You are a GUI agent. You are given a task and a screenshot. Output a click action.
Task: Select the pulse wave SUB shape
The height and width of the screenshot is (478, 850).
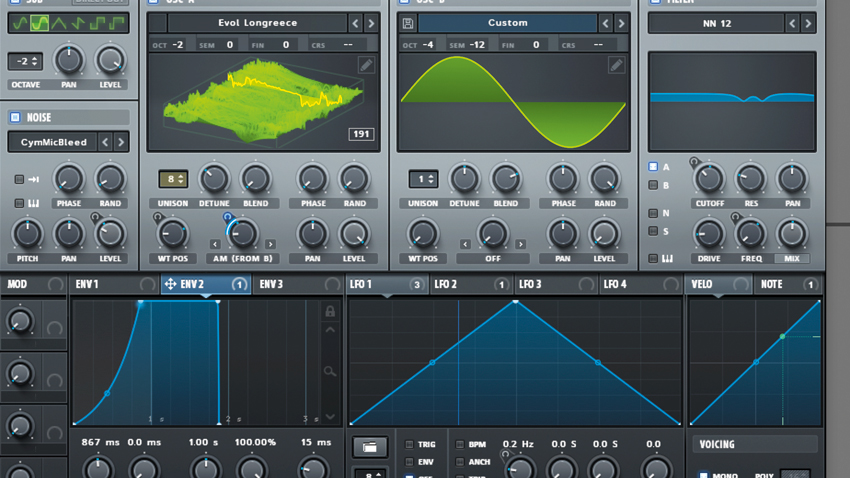pos(117,23)
